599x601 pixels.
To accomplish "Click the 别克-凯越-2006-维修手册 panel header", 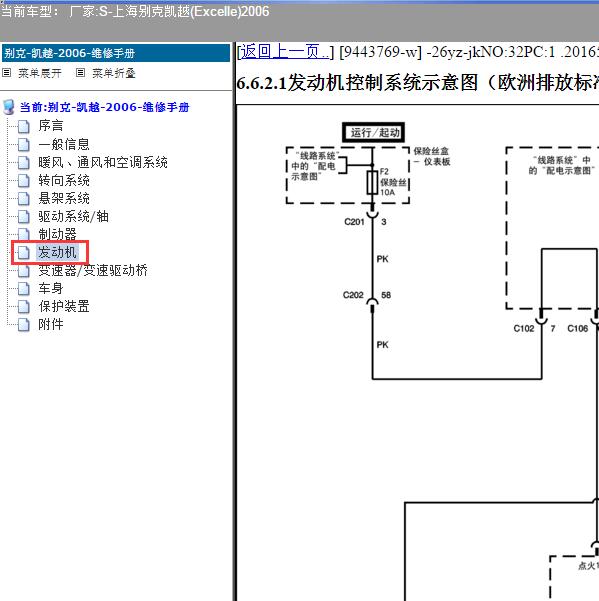I will [116, 53].
